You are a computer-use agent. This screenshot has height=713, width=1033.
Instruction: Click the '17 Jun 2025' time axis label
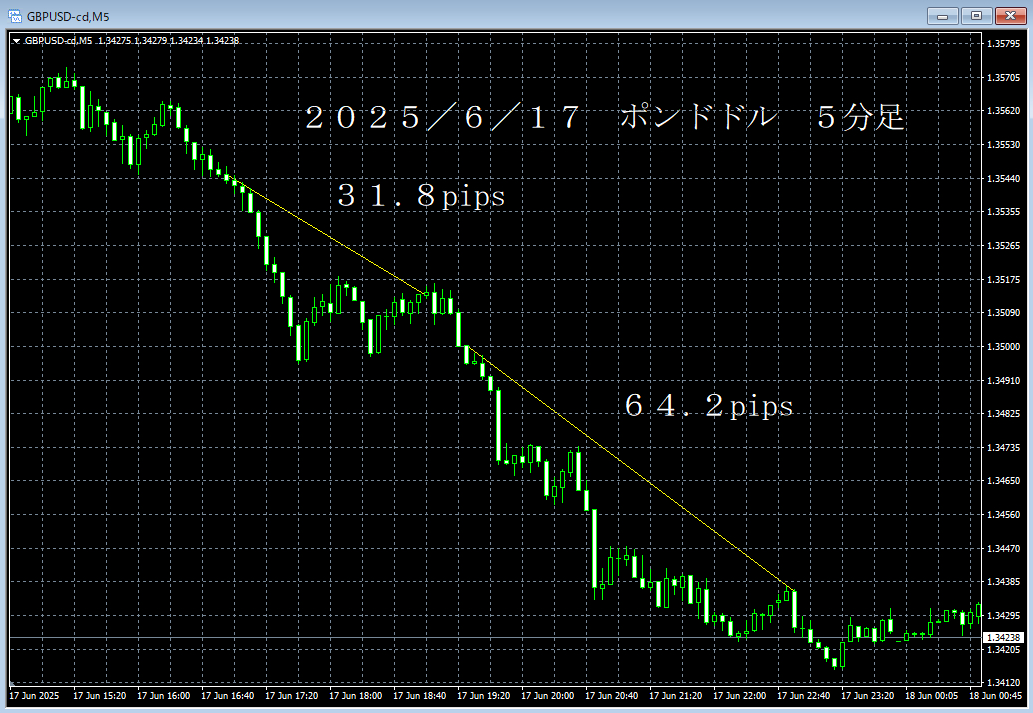34,696
